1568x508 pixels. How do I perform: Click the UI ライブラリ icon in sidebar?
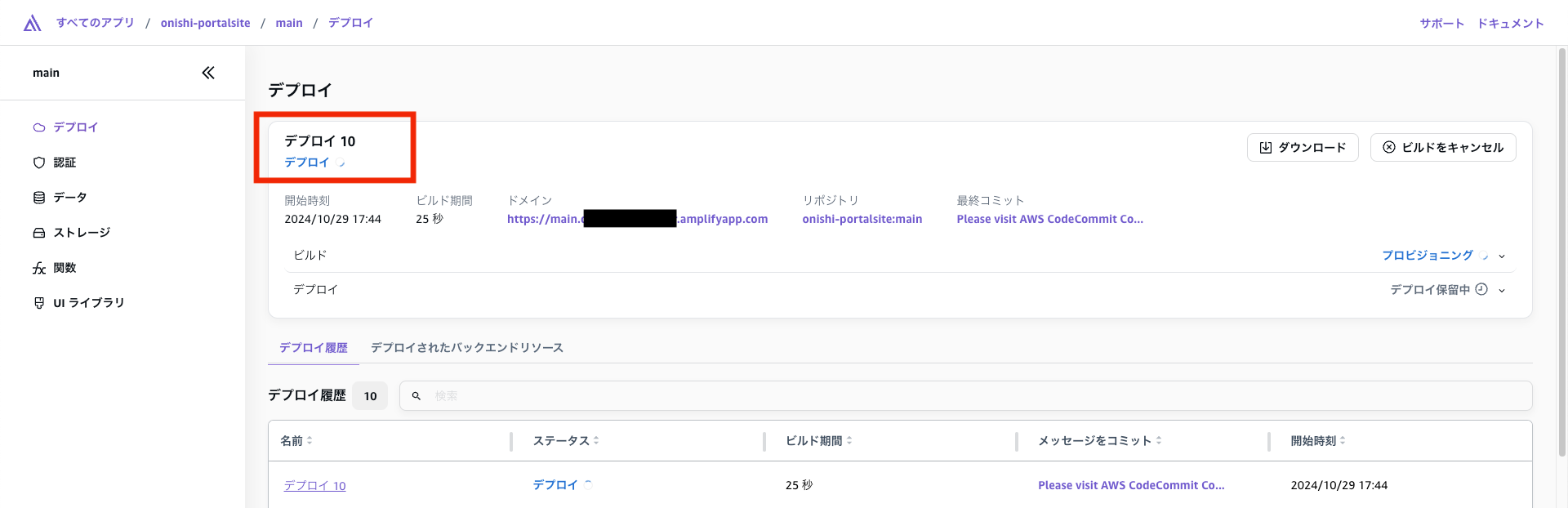click(x=38, y=303)
